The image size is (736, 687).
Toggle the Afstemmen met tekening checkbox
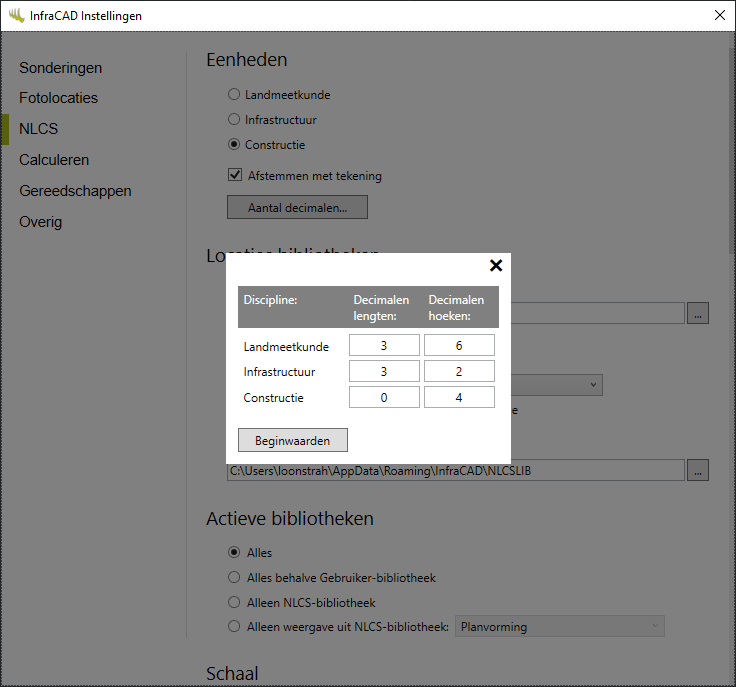click(235, 176)
